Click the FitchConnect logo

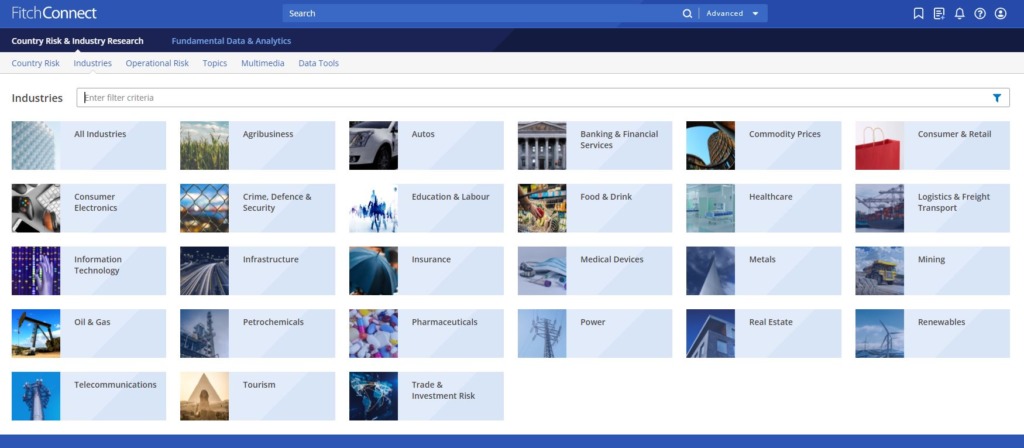[x=55, y=14]
